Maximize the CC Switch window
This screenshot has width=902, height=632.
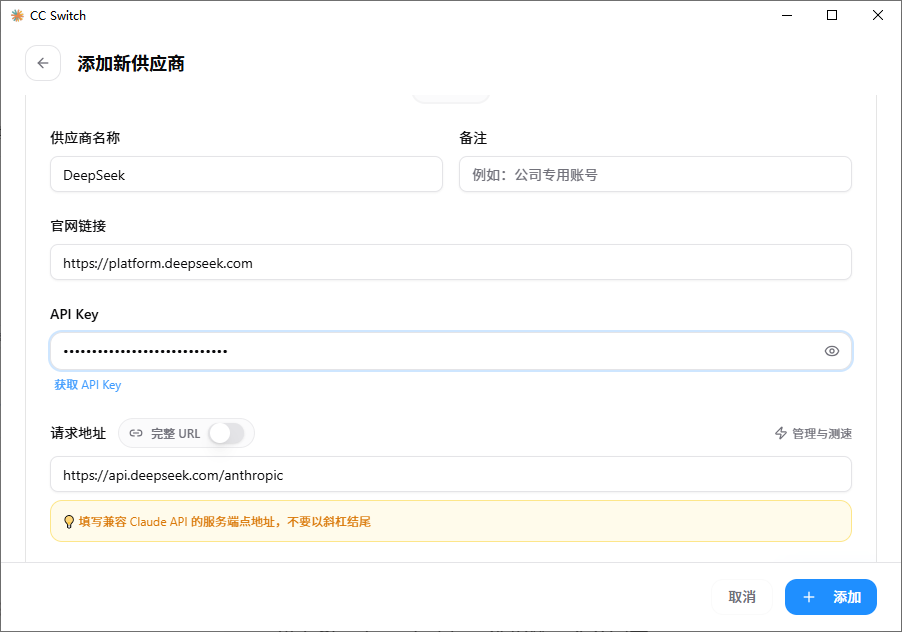coord(832,16)
